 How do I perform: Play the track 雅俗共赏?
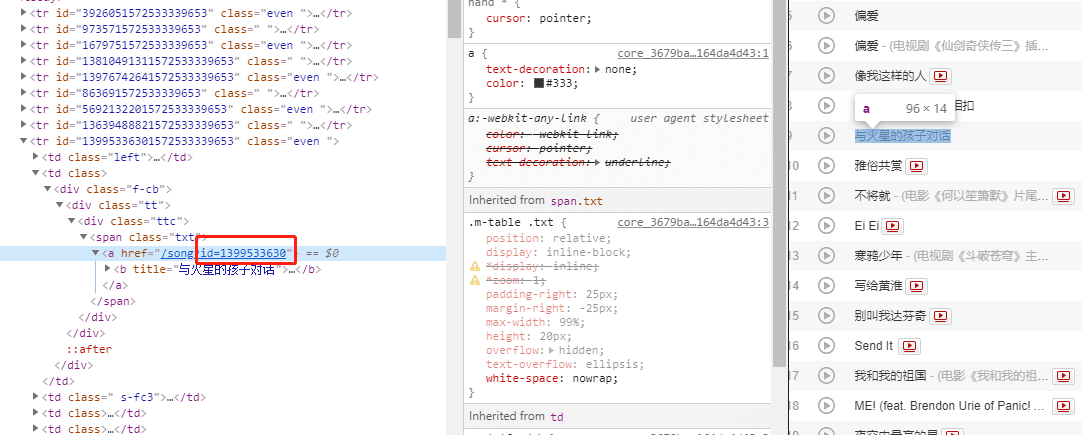(x=826, y=166)
